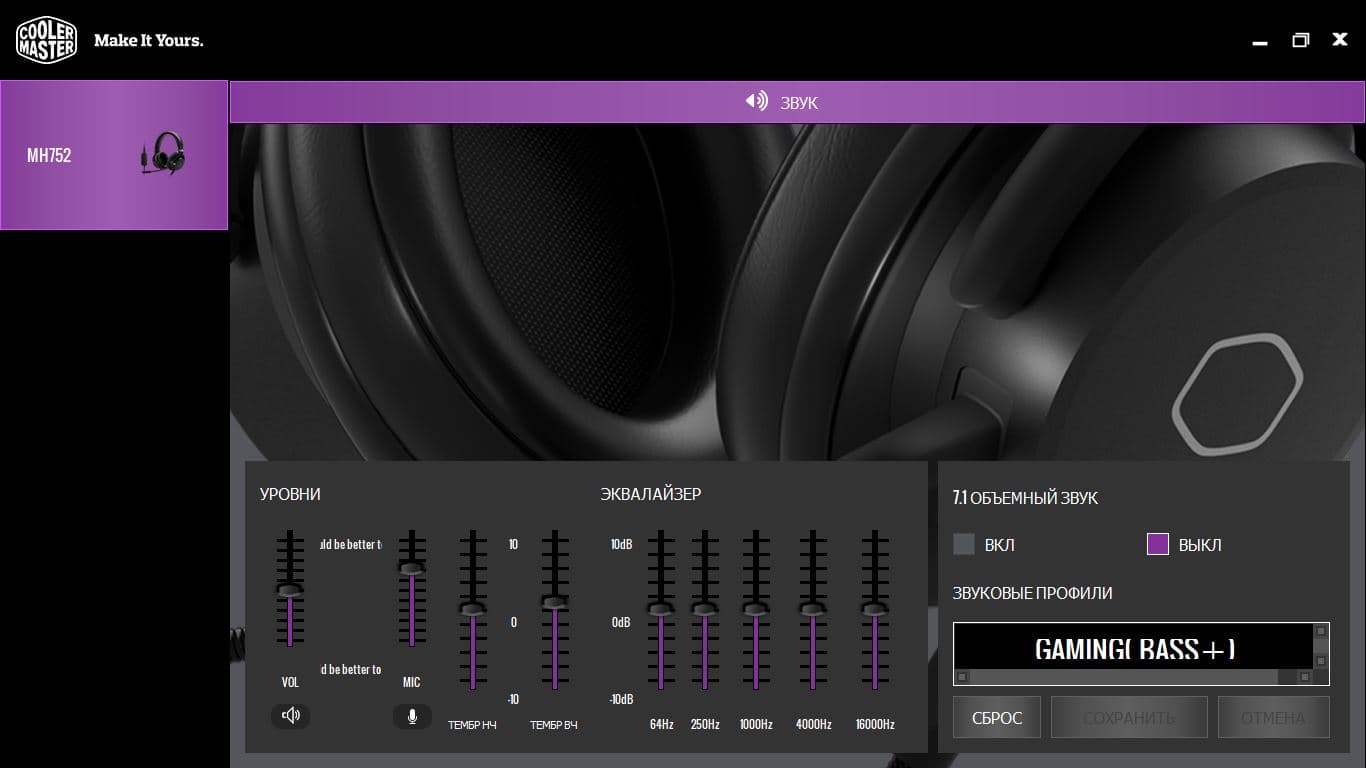Click the MH752 headset icon
The image size is (1366, 768).
tap(163, 154)
